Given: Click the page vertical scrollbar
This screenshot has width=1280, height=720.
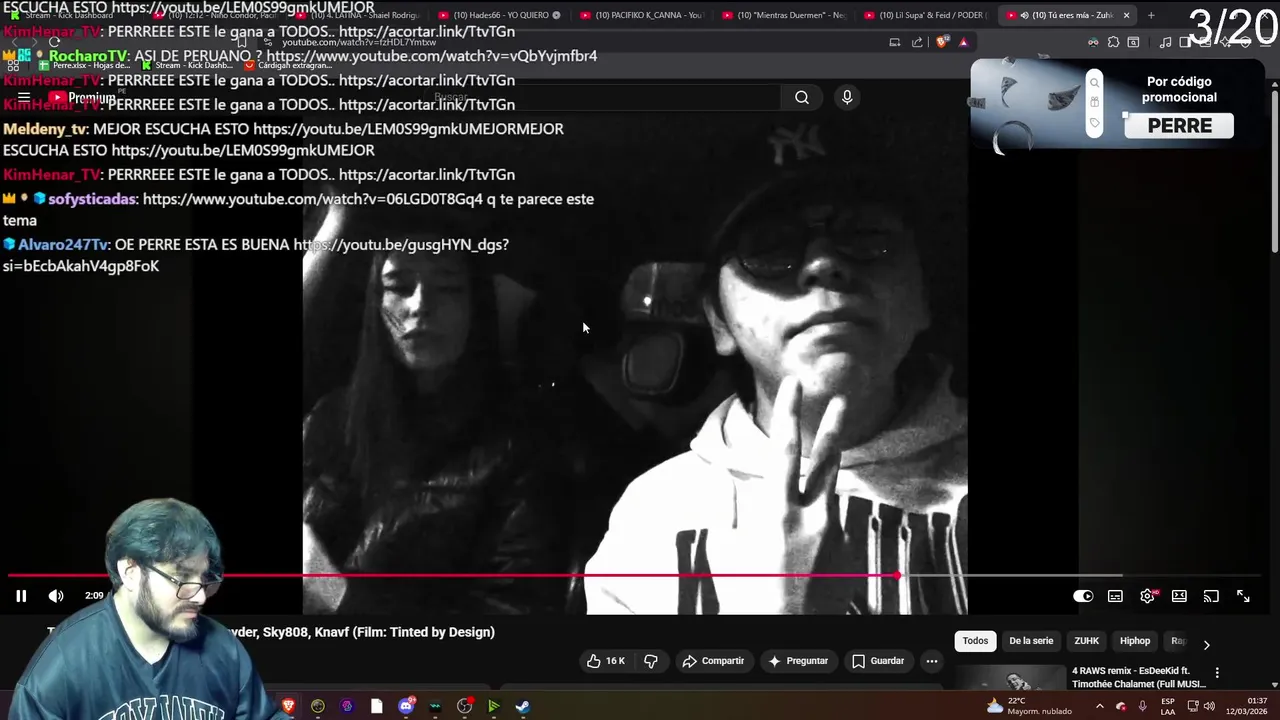Looking at the screenshot, I should coord(1274,172).
